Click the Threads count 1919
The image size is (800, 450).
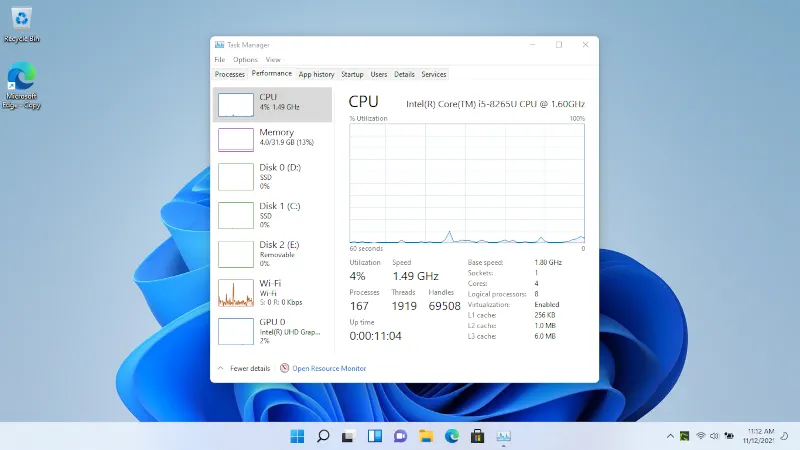pyautogui.click(x=404, y=306)
